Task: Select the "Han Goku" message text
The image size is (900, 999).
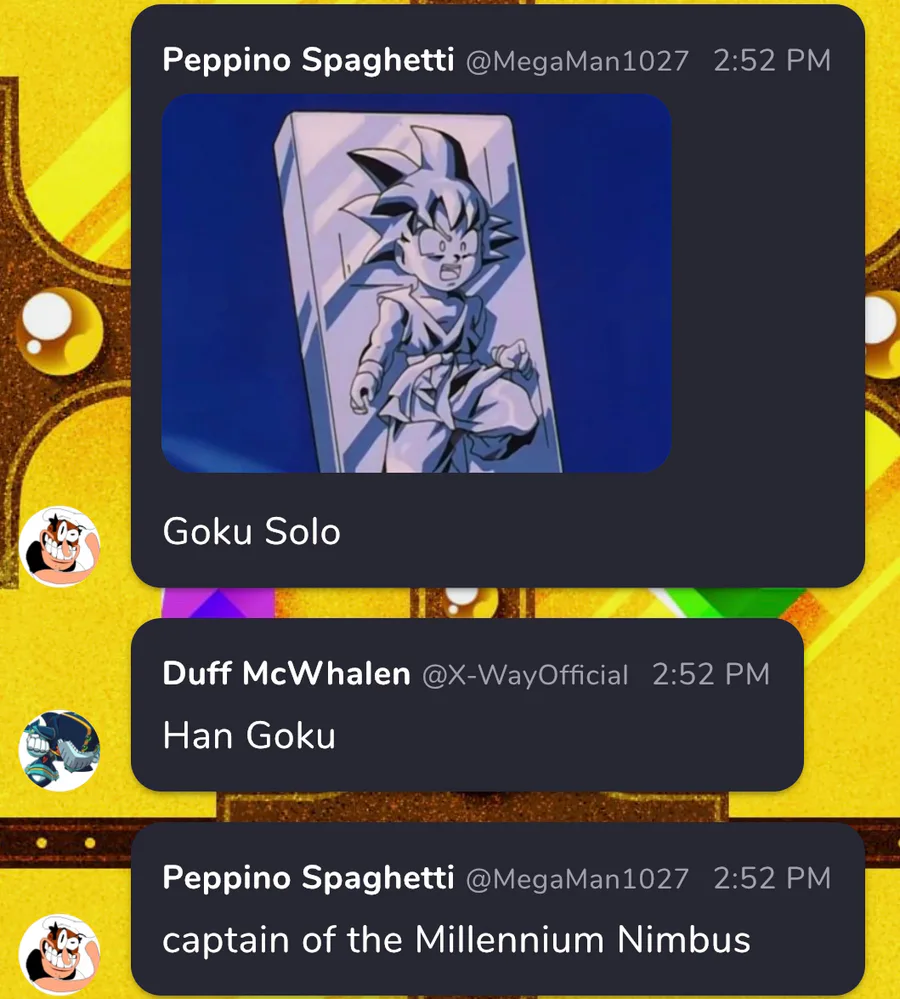Action: pos(249,735)
